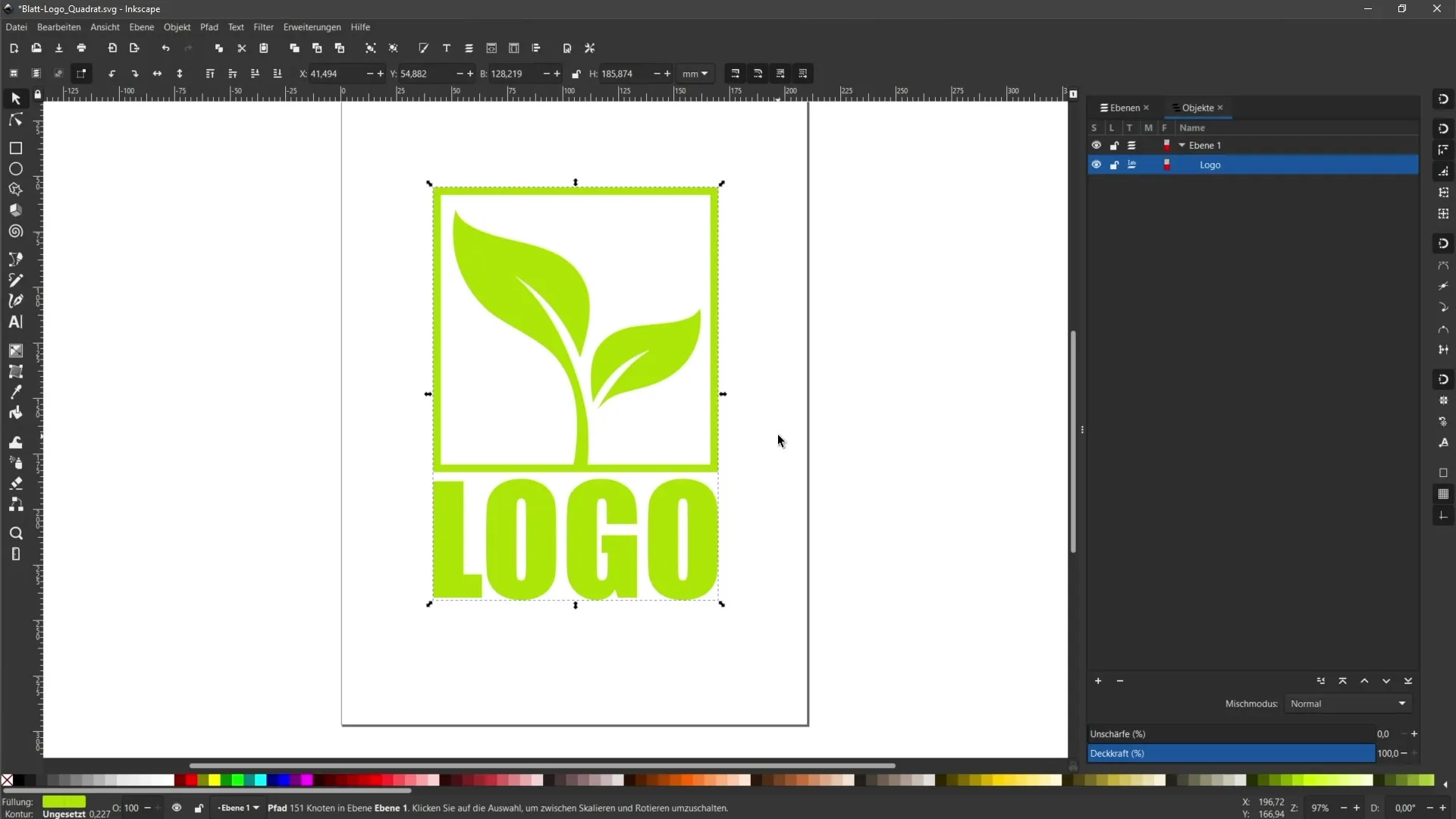Toggle visibility of Logo object
Screen dimensions: 1456x819
click(1096, 164)
